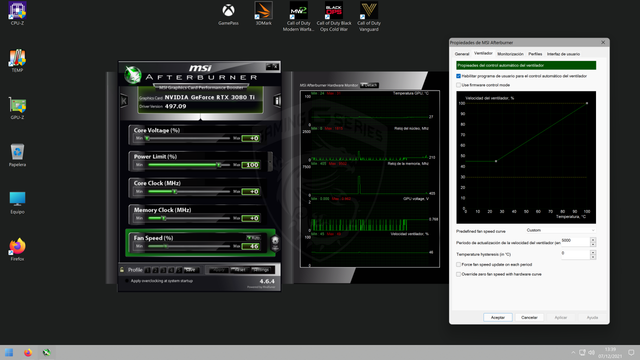Select the Ventilador tab

coord(483,53)
